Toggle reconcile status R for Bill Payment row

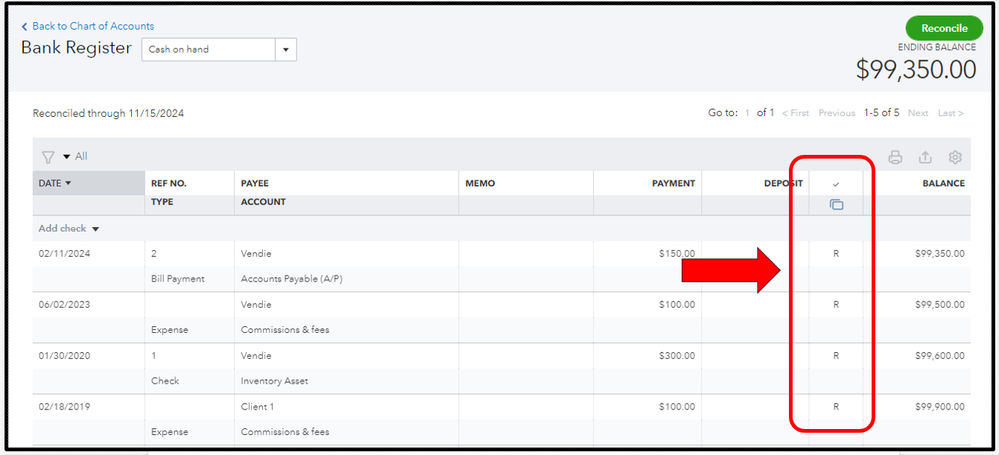coord(836,254)
